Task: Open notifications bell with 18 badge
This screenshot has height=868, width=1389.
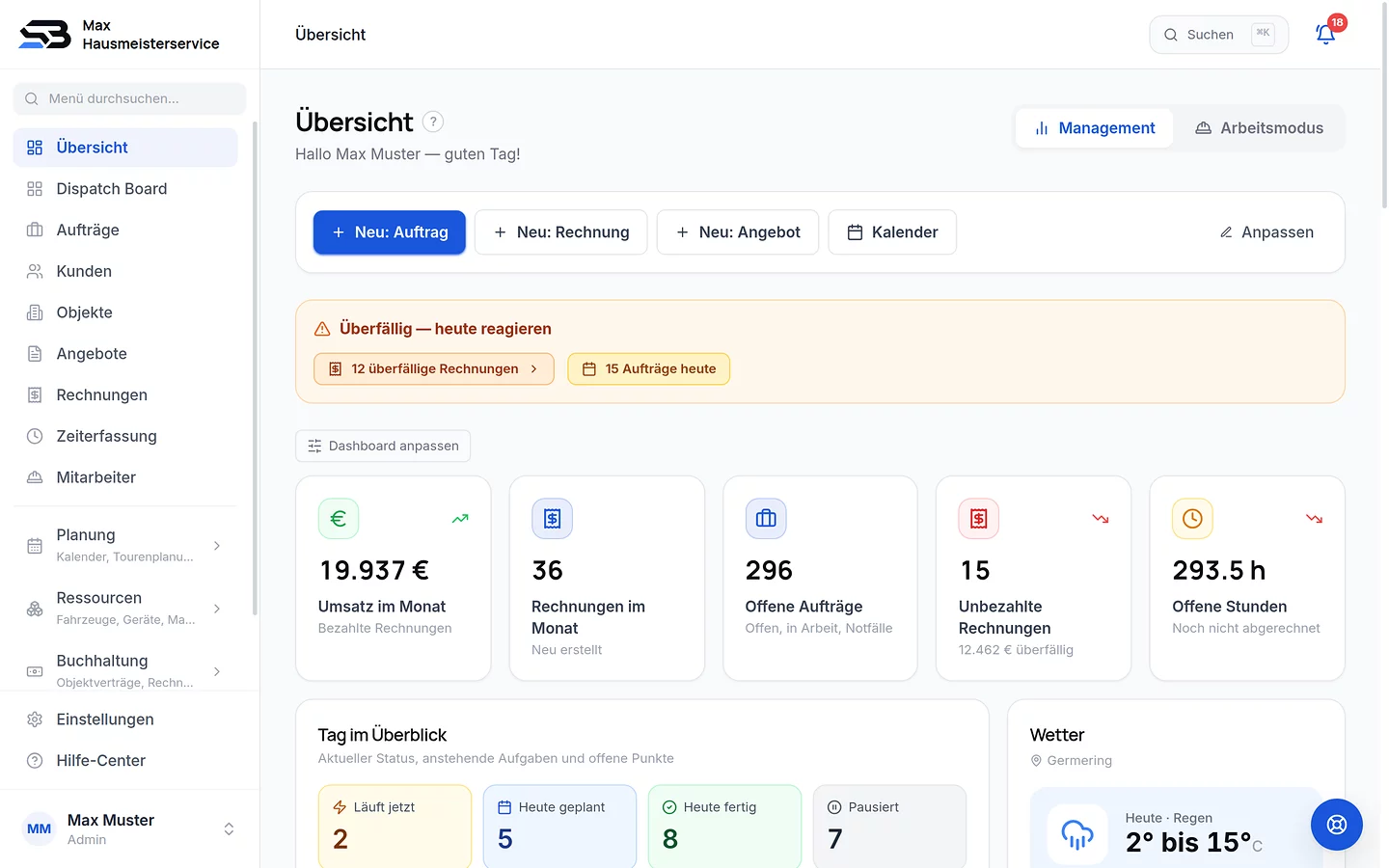Action: click(1326, 34)
